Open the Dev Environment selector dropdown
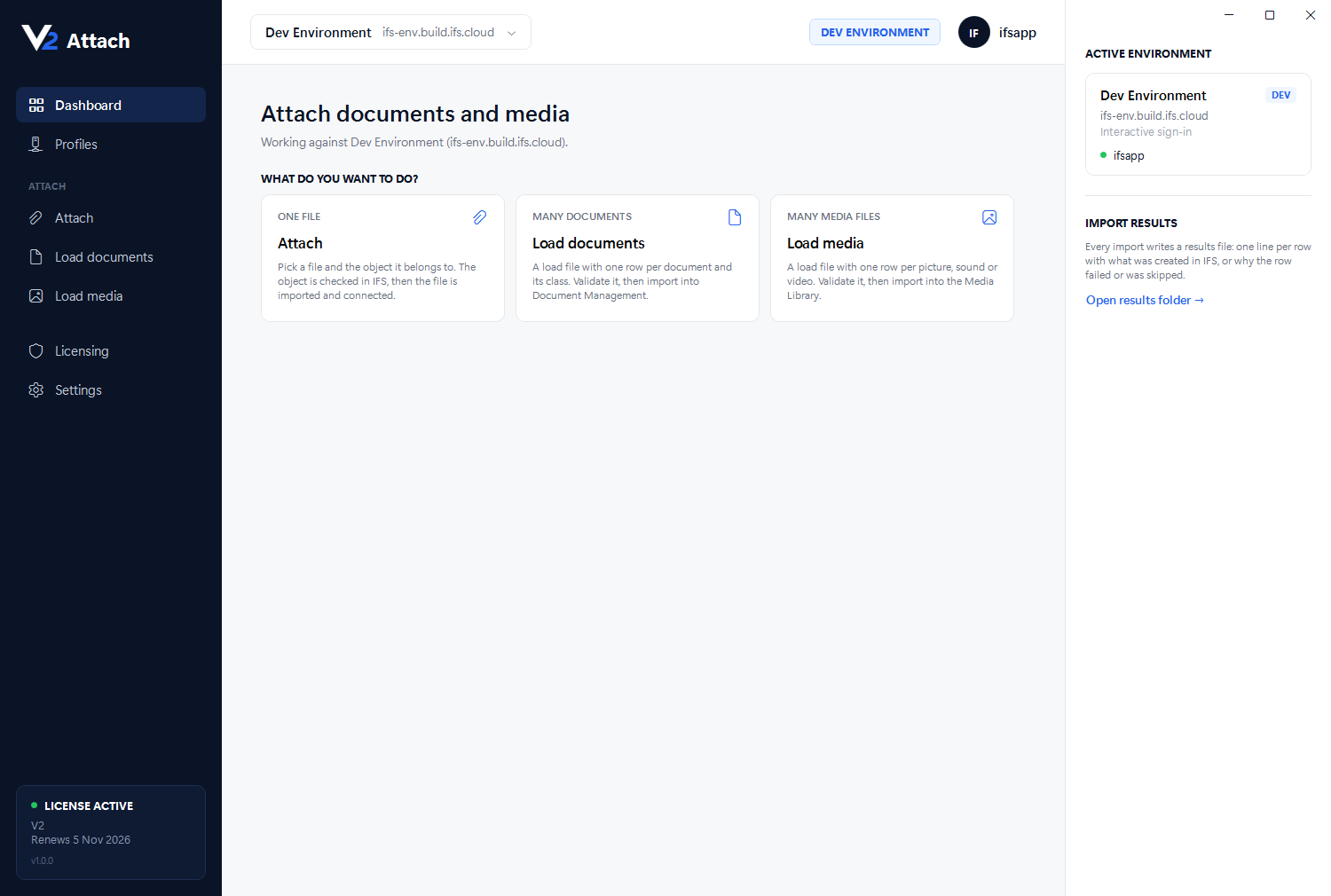This screenshot has height=896, width=1331. click(390, 32)
